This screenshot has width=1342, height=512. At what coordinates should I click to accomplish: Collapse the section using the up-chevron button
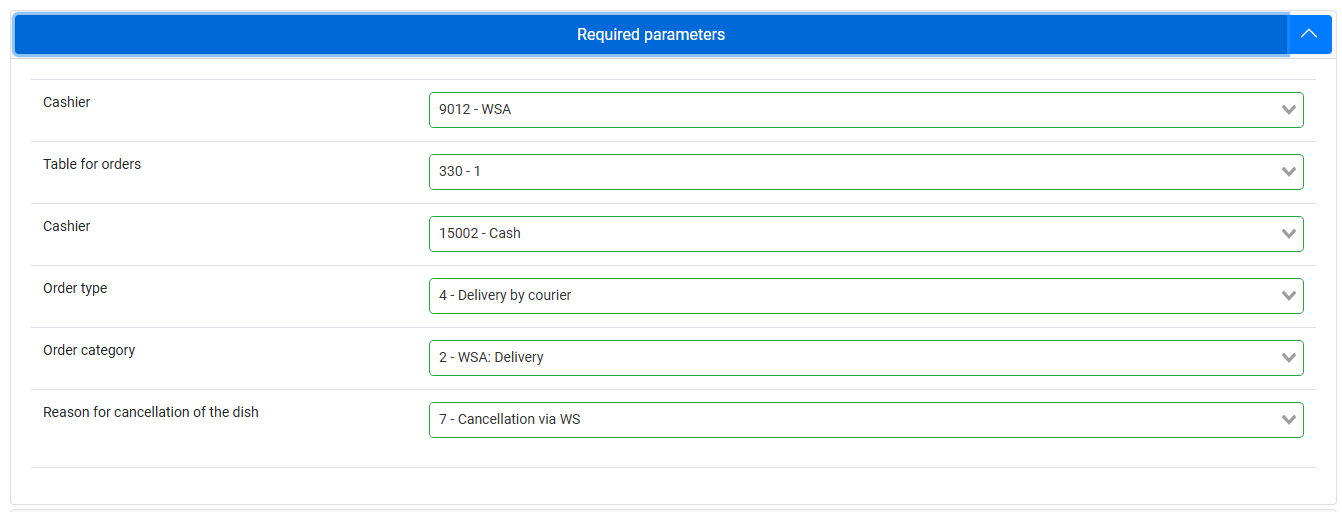[1309, 34]
